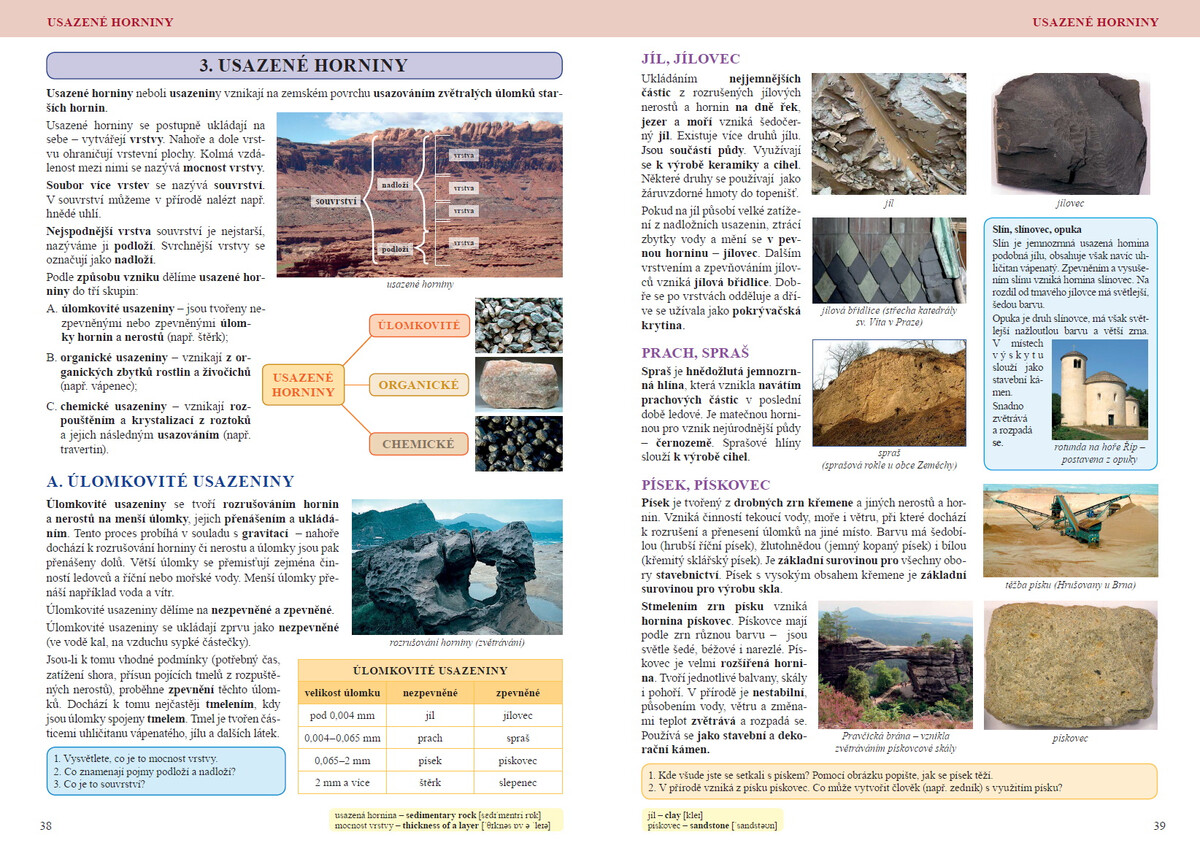The height and width of the screenshot is (851, 1200).
Task: Click the 'souvrství' label on the diagram
Action: pos(336,202)
